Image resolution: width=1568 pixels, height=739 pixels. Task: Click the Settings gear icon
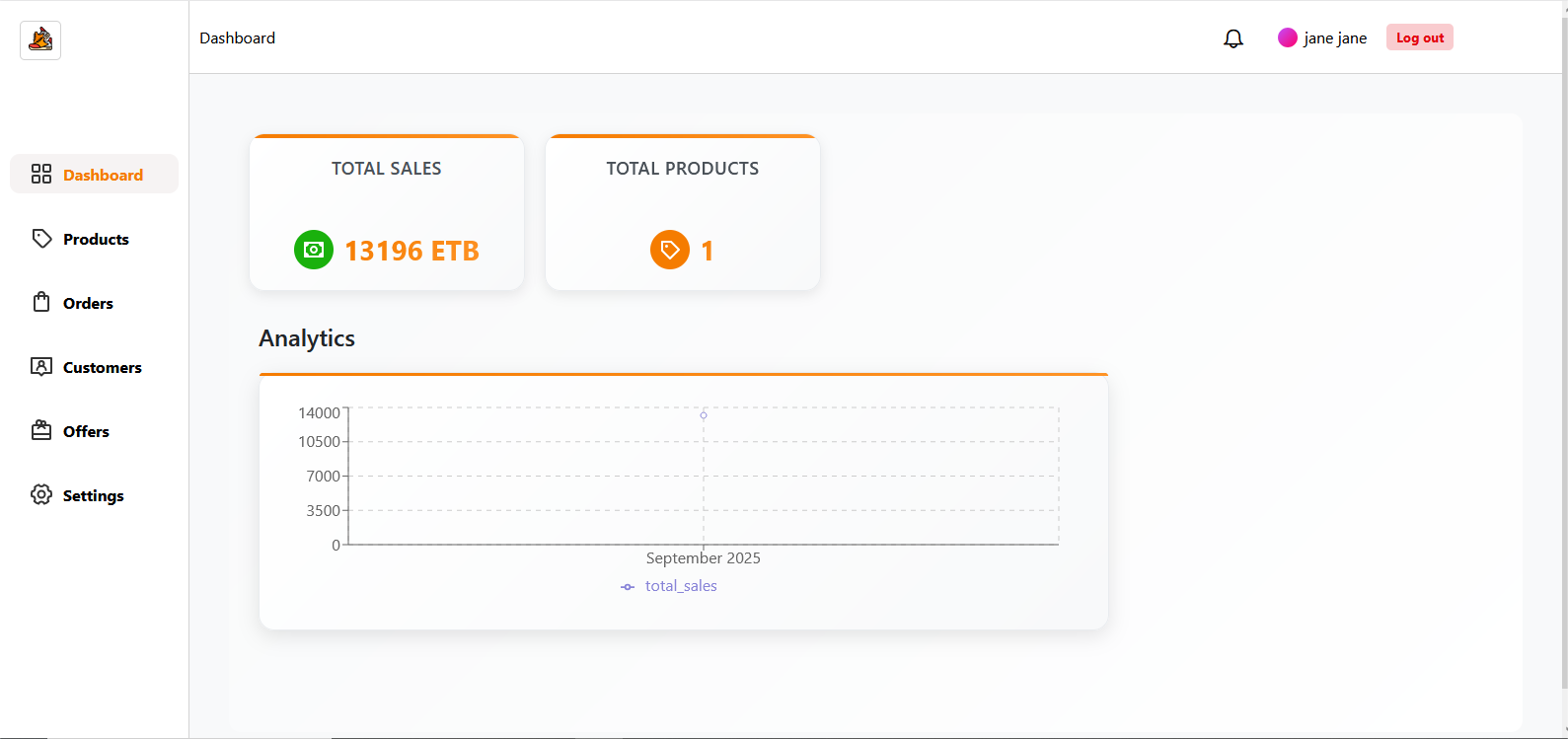[40, 494]
